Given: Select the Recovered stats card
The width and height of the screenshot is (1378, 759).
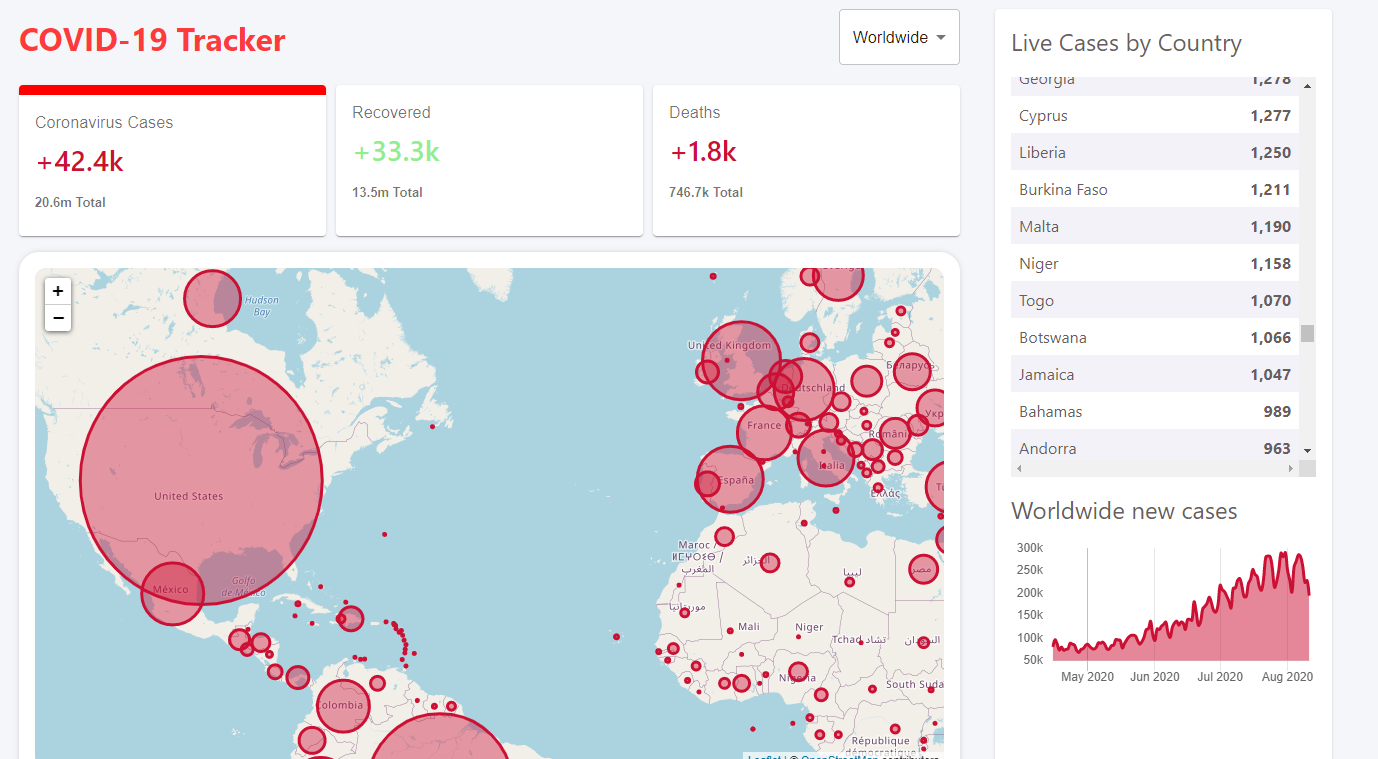Looking at the screenshot, I should click(489, 160).
